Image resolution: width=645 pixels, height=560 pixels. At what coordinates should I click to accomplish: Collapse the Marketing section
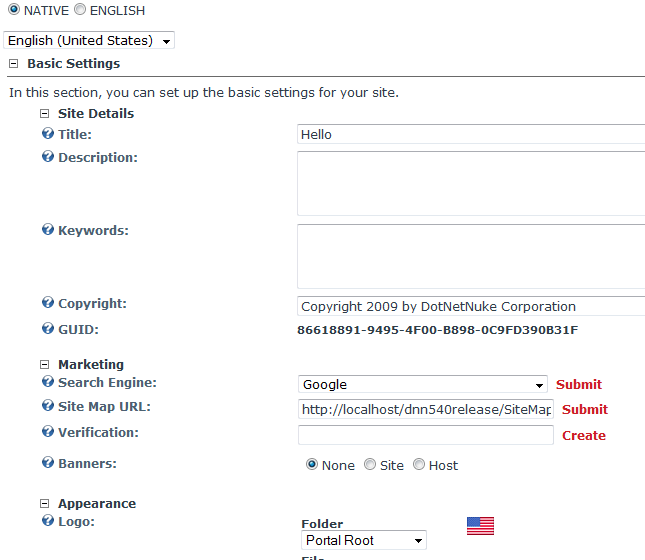pos(44,365)
